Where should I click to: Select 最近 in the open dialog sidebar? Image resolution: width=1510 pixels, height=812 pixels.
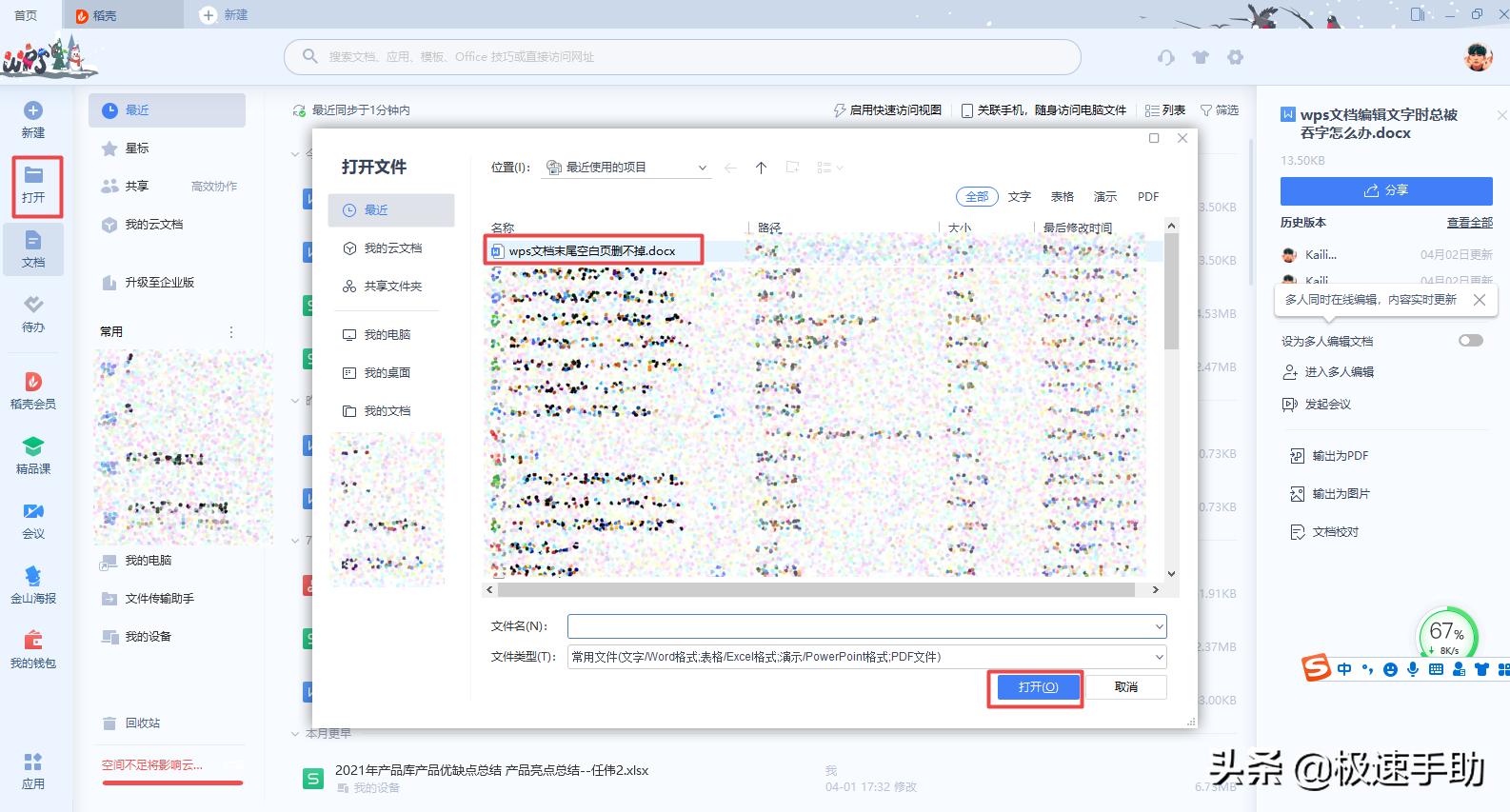tap(391, 210)
